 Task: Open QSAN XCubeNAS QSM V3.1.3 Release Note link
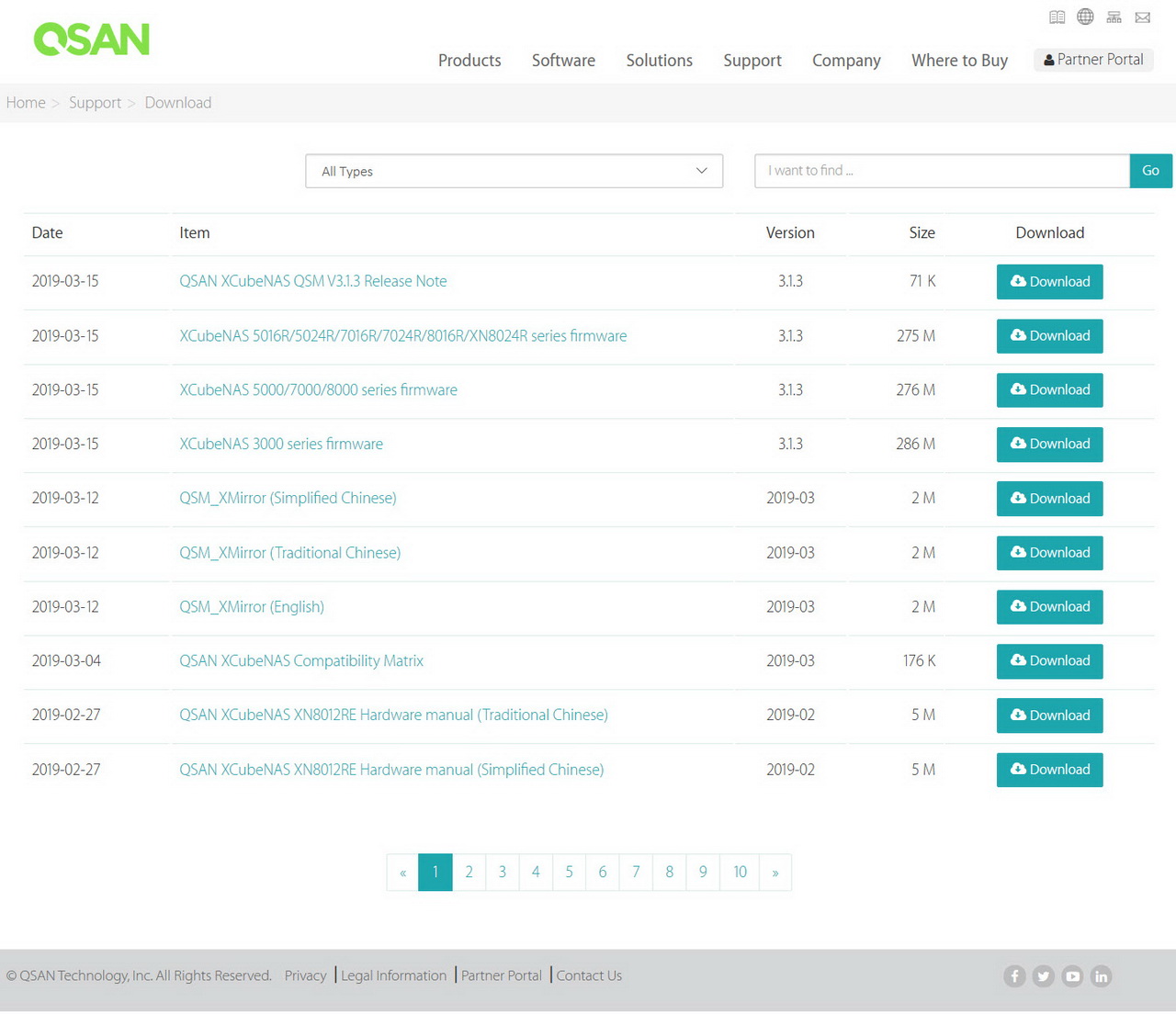coord(313,281)
